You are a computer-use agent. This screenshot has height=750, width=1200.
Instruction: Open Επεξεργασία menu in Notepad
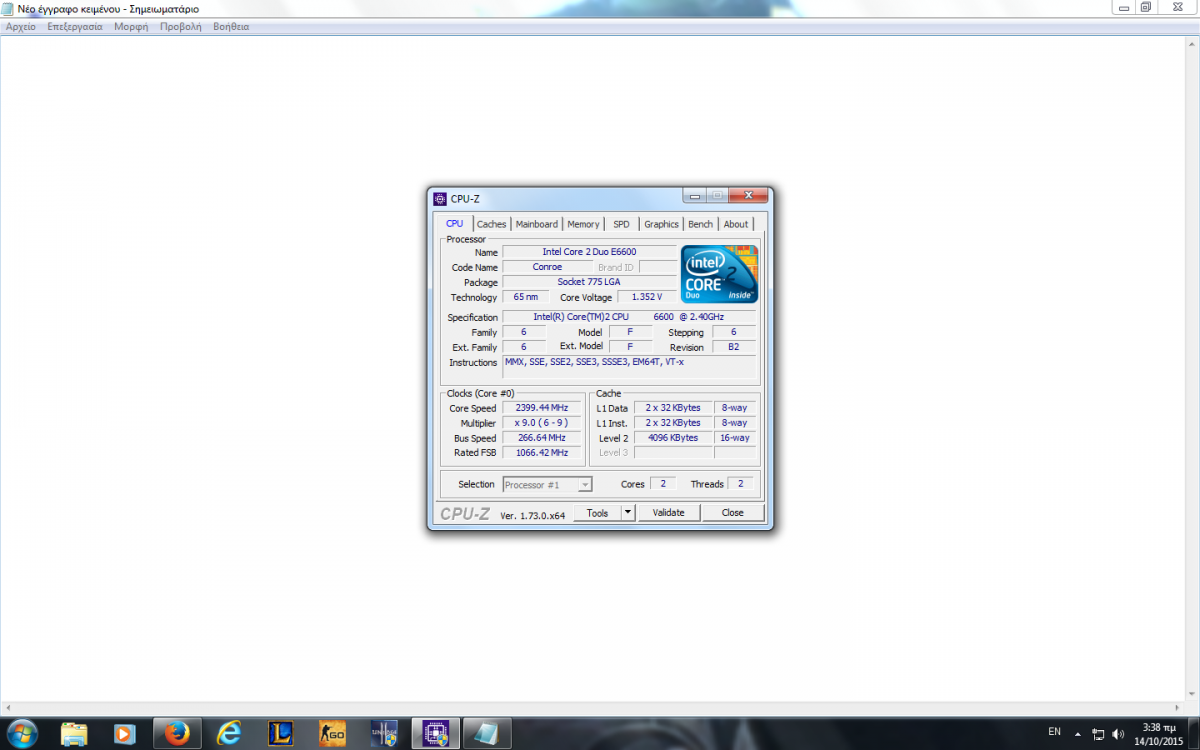tap(75, 26)
